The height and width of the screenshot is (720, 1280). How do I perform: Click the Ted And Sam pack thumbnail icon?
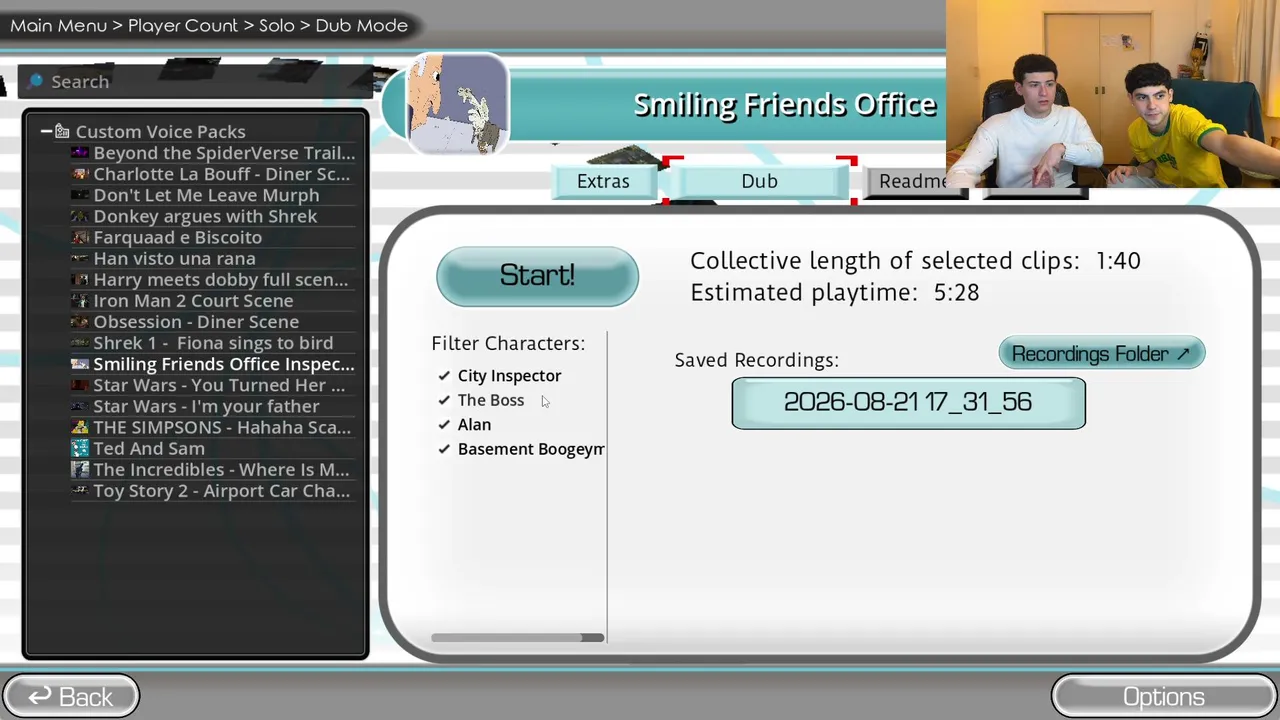coord(80,448)
